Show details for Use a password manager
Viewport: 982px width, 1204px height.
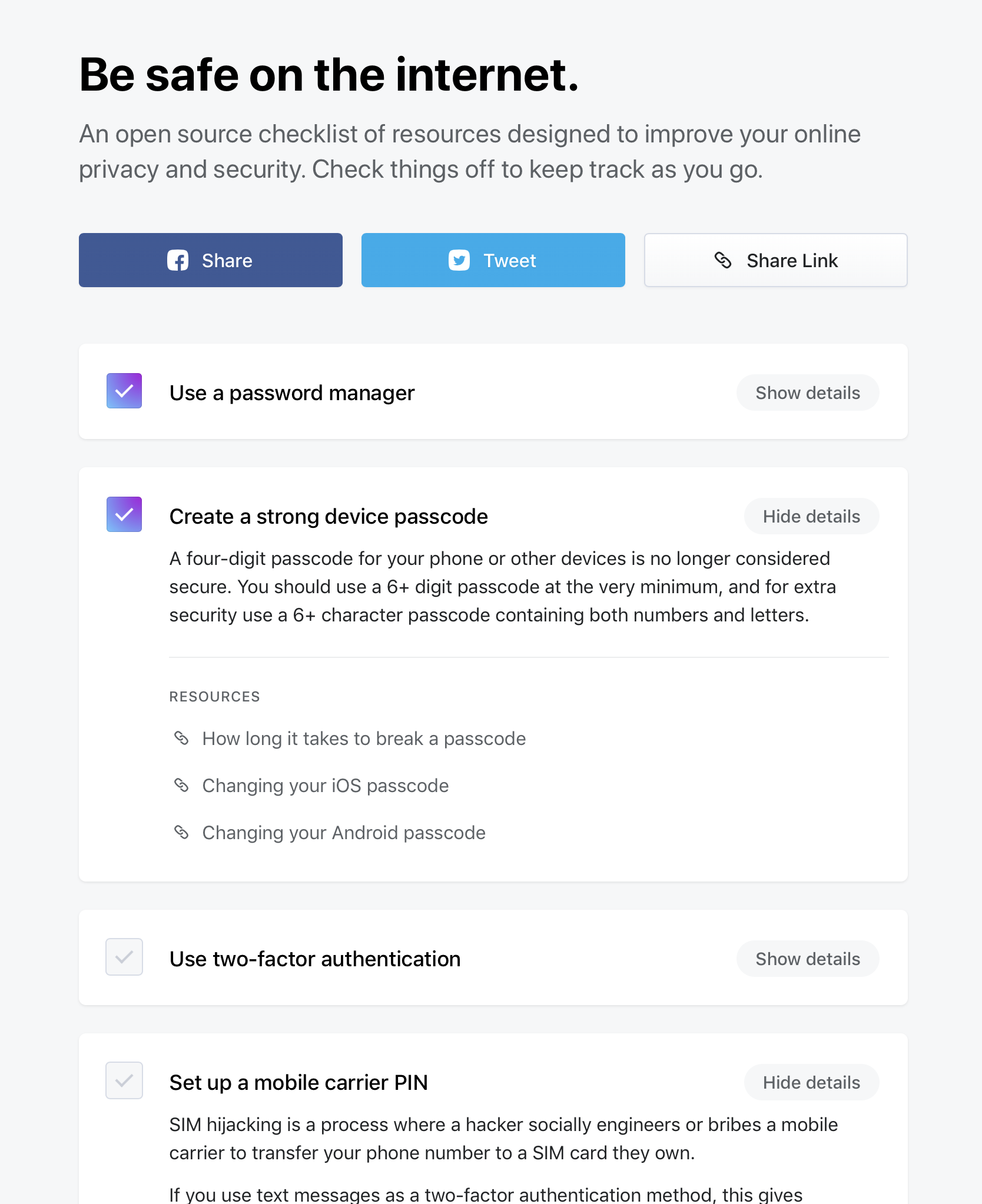[x=807, y=393]
